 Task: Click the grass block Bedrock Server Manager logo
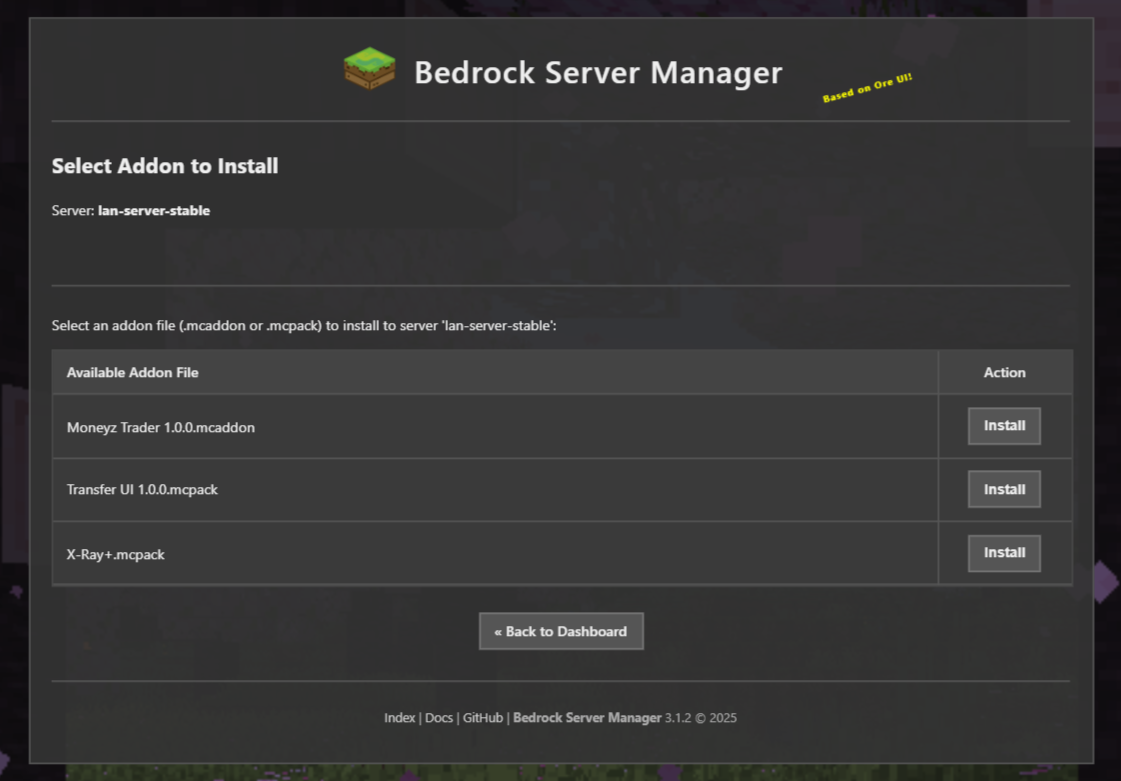coord(369,69)
